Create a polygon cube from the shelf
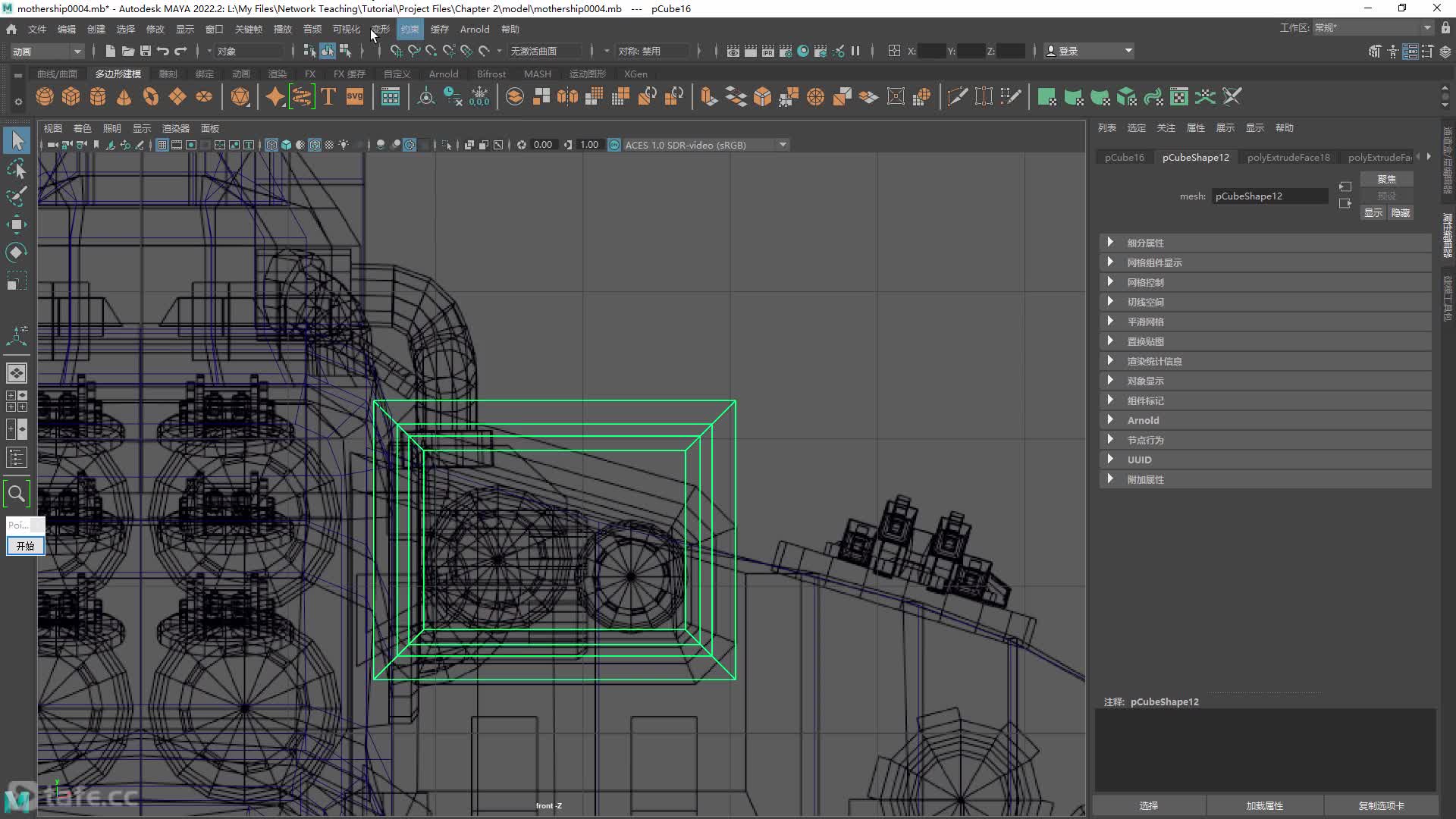The height and width of the screenshot is (819, 1456). click(x=71, y=97)
